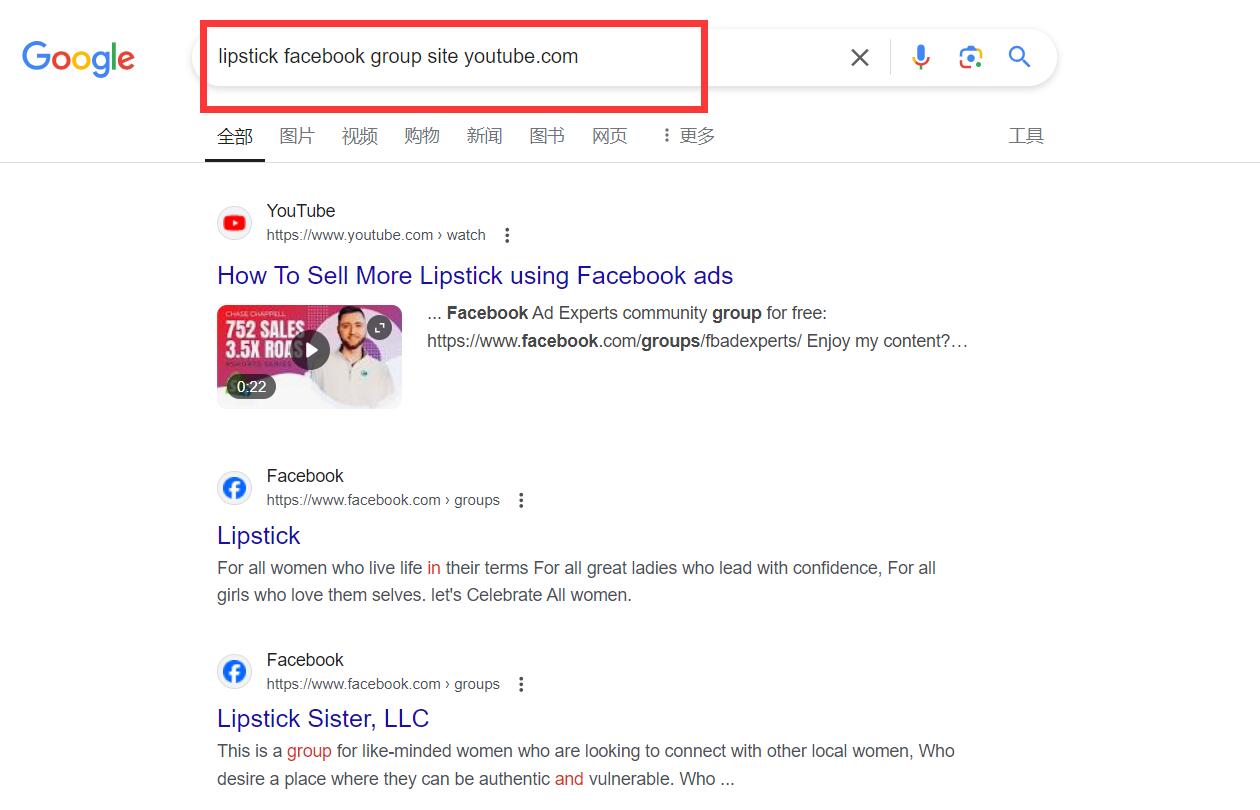Click facebook.com › groups URL above Lipstick Sister

click(383, 684)
